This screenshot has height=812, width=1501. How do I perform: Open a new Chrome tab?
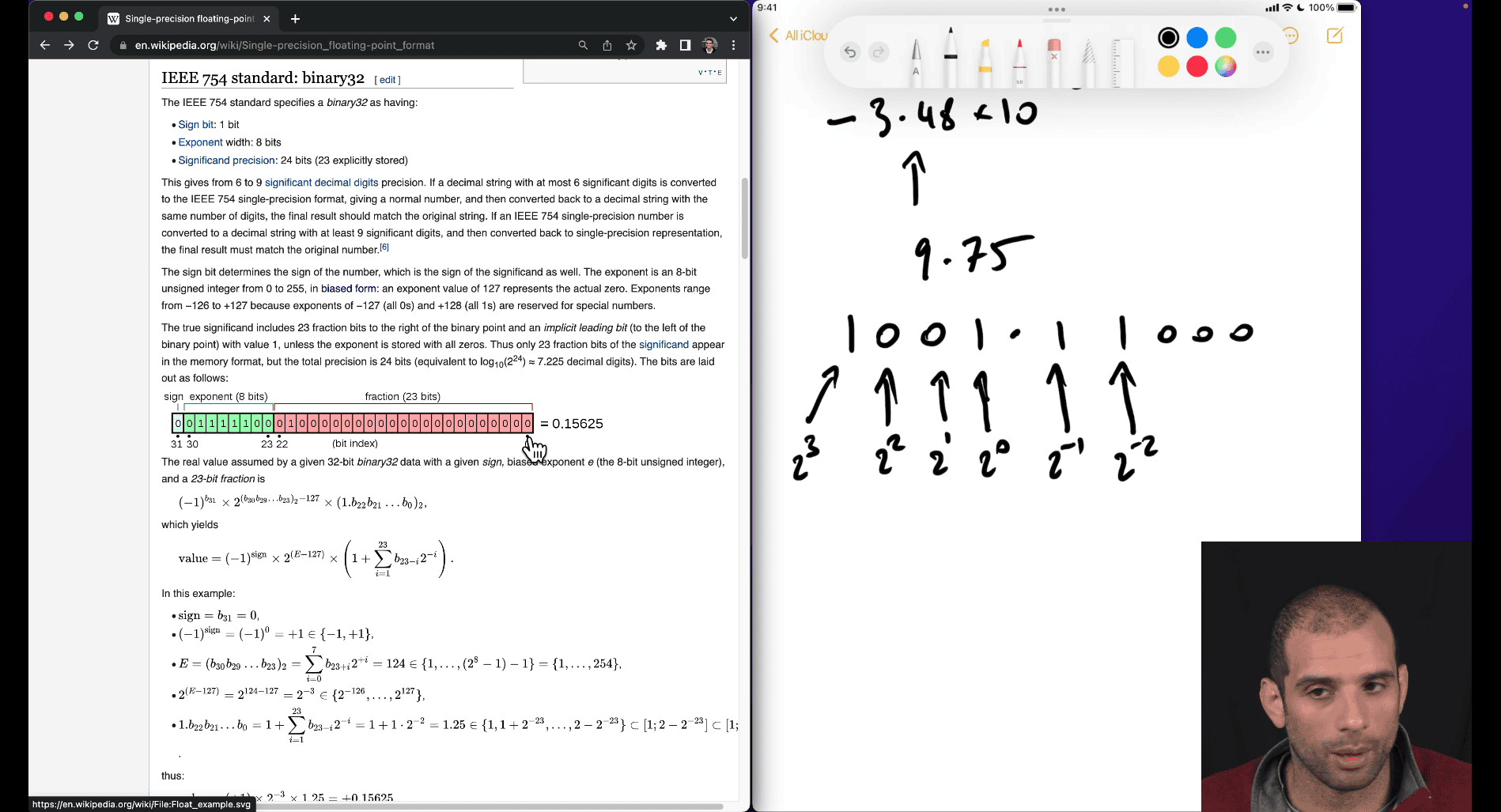coord(295,18)
